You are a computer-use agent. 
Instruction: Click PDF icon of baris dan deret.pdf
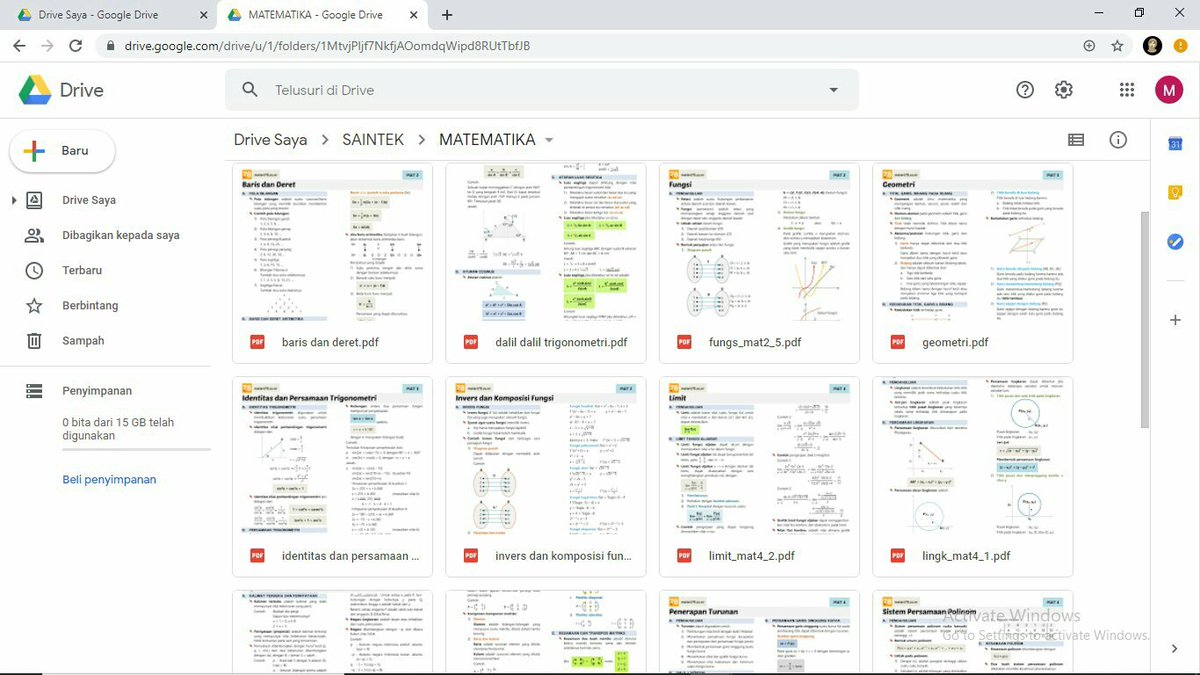tap(257, 343)
